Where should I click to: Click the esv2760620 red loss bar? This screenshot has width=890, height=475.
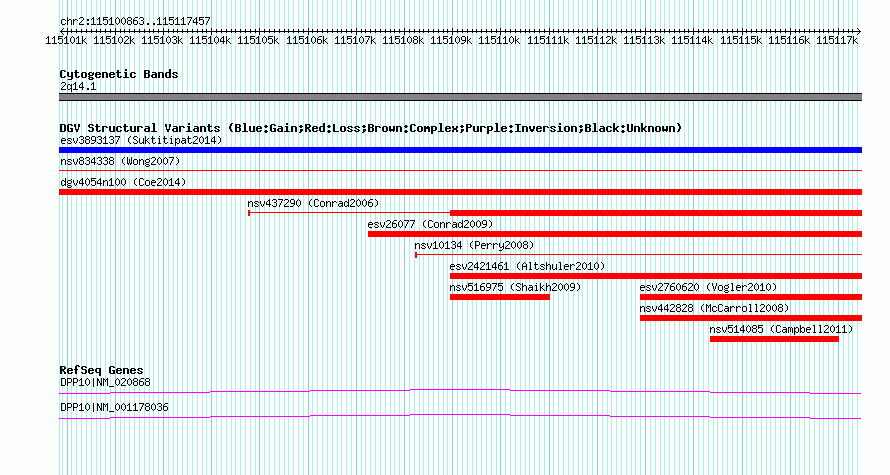click(751, 297)
